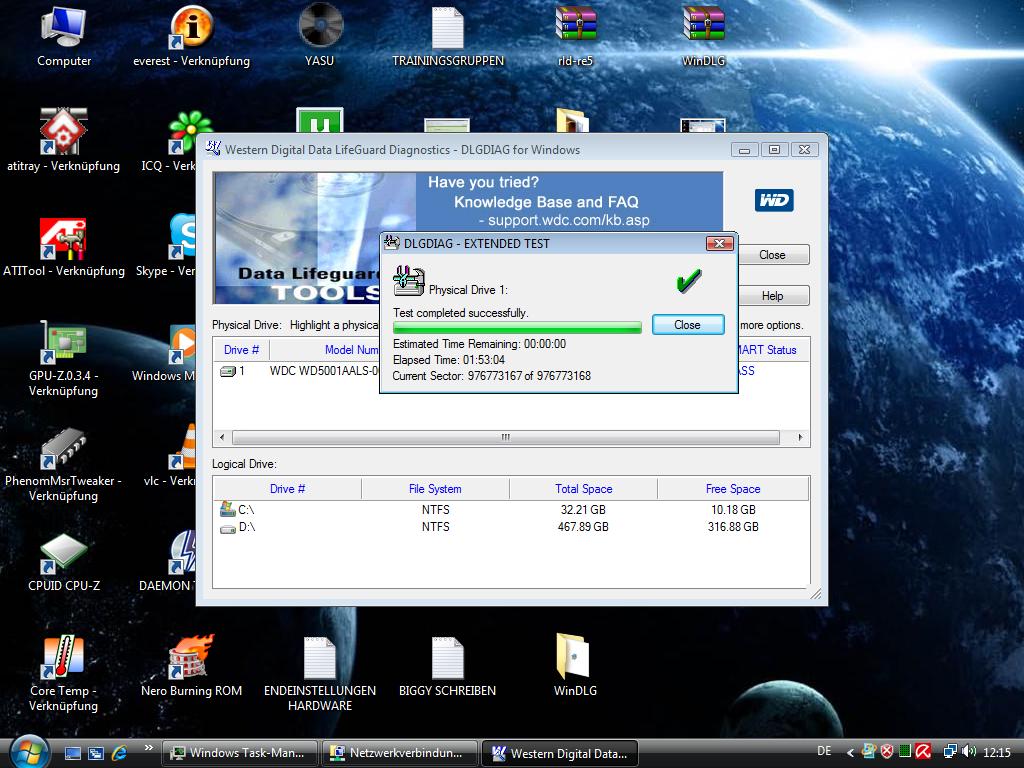Click Western Digital Data taskbar button
The image size is (1024, 768).
click(x=560, y=753)
